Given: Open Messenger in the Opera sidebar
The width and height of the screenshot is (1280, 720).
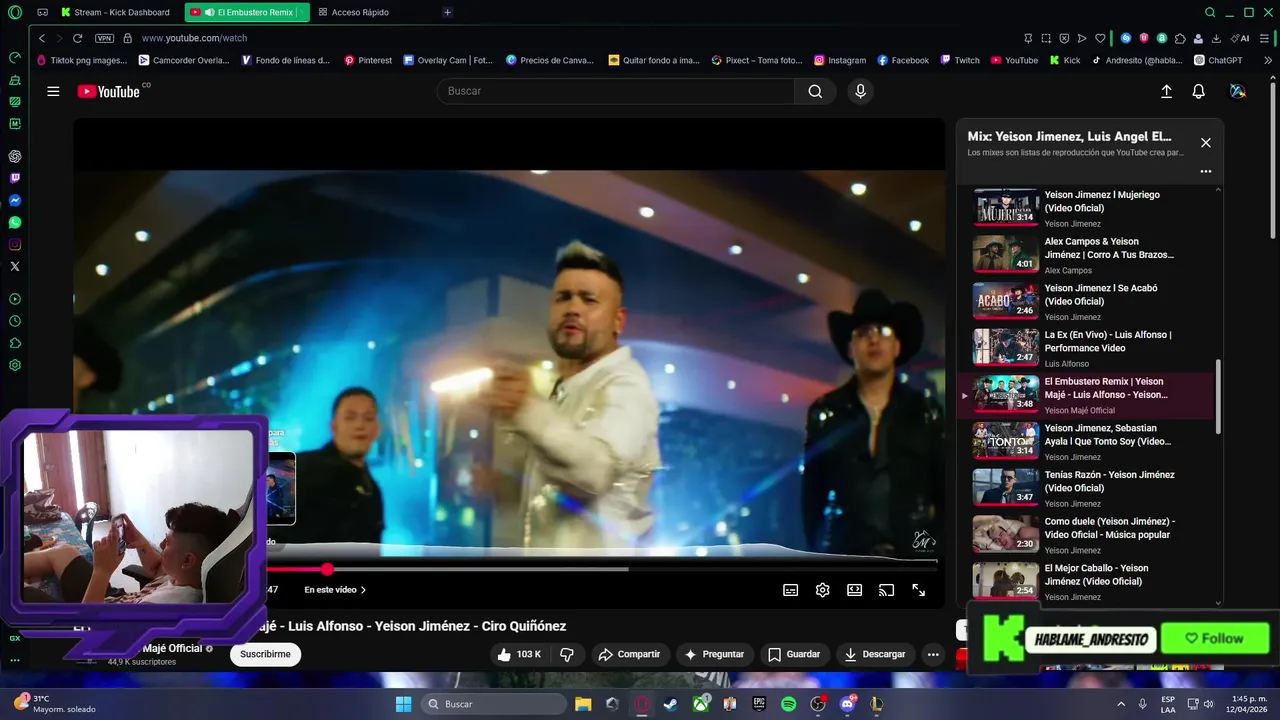Looking at the screenshot, I should (x=15, y=201).
